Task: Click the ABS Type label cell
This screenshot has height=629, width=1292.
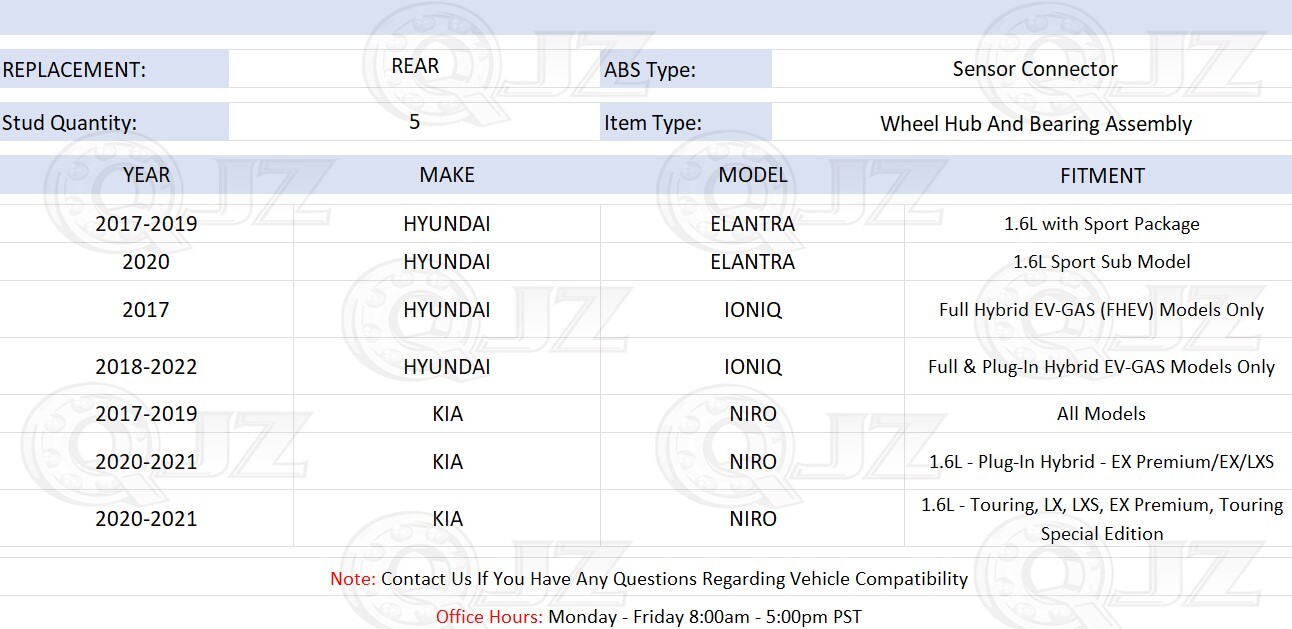Action: click(x=686, y=69)
